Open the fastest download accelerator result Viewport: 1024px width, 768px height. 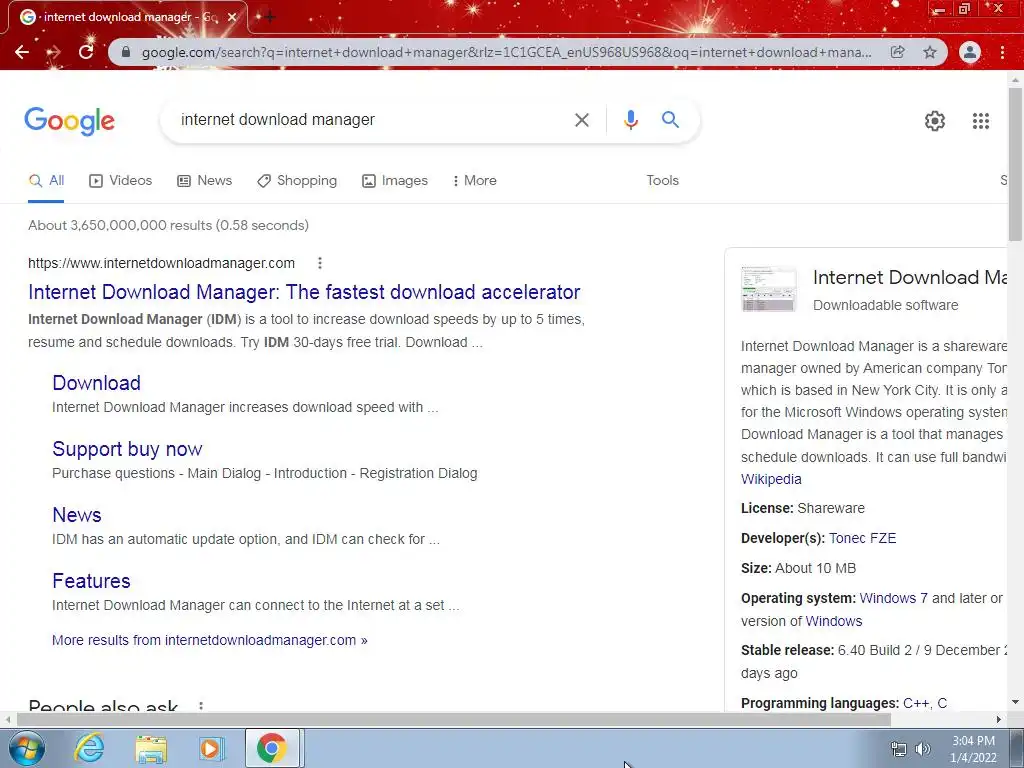[x=304, y=292]
